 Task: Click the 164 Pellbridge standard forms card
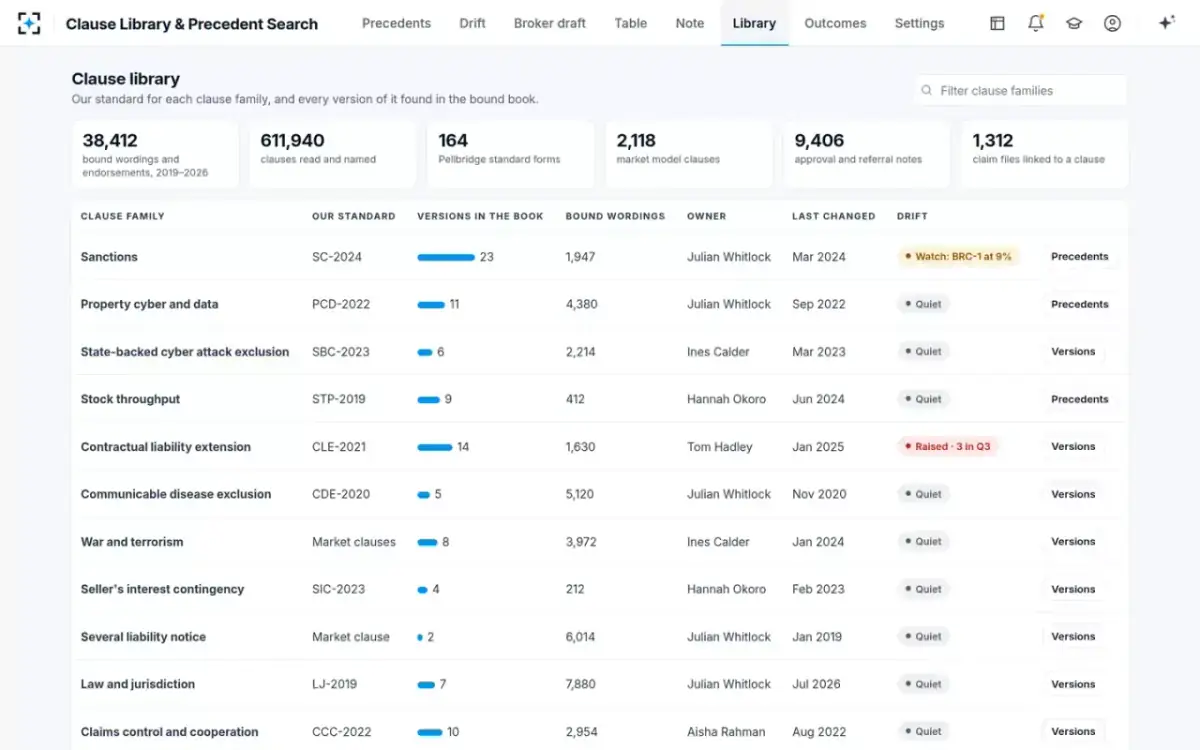point(511,154)
